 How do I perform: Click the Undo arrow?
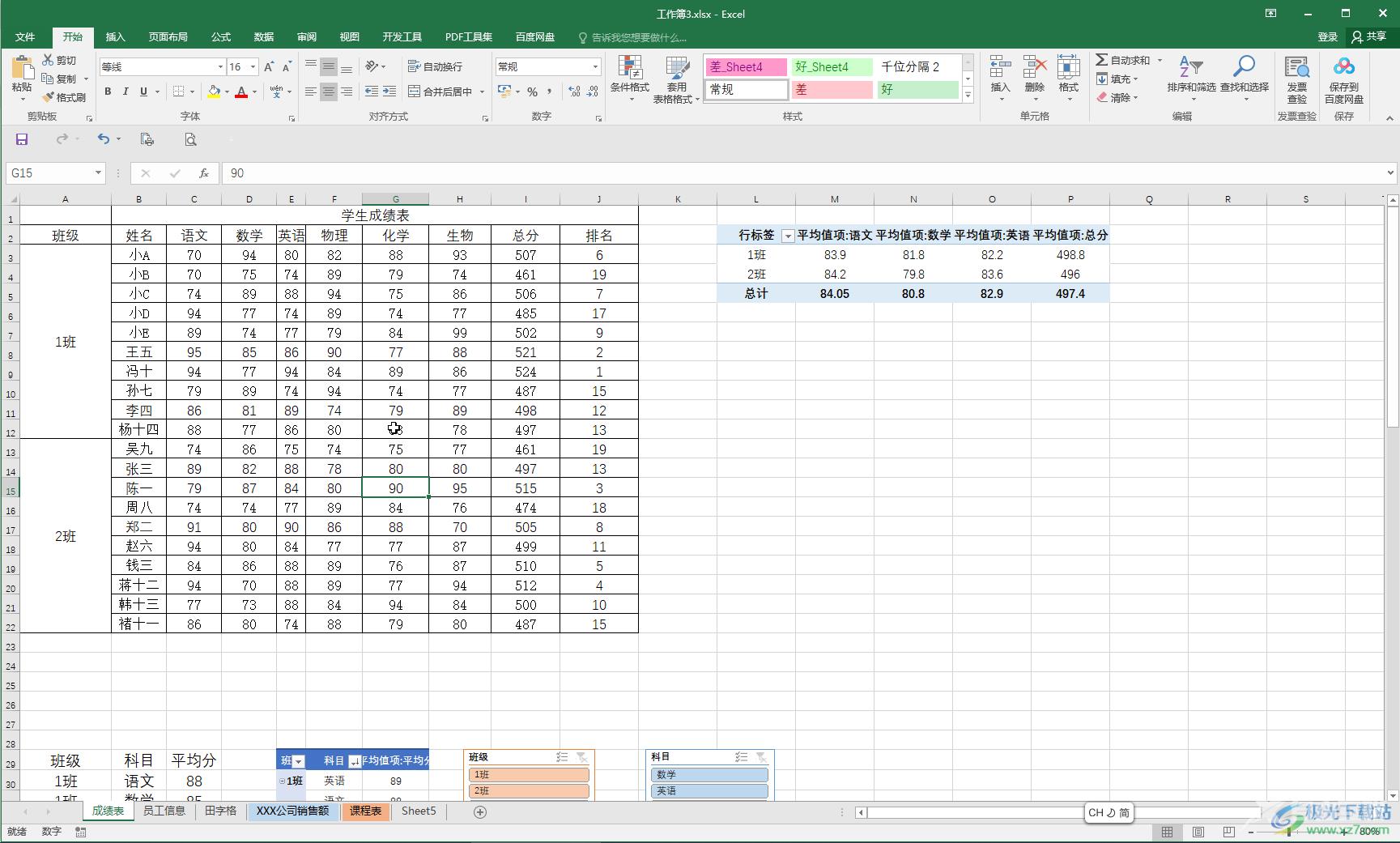pyautogui.click(x=104, y=139)
